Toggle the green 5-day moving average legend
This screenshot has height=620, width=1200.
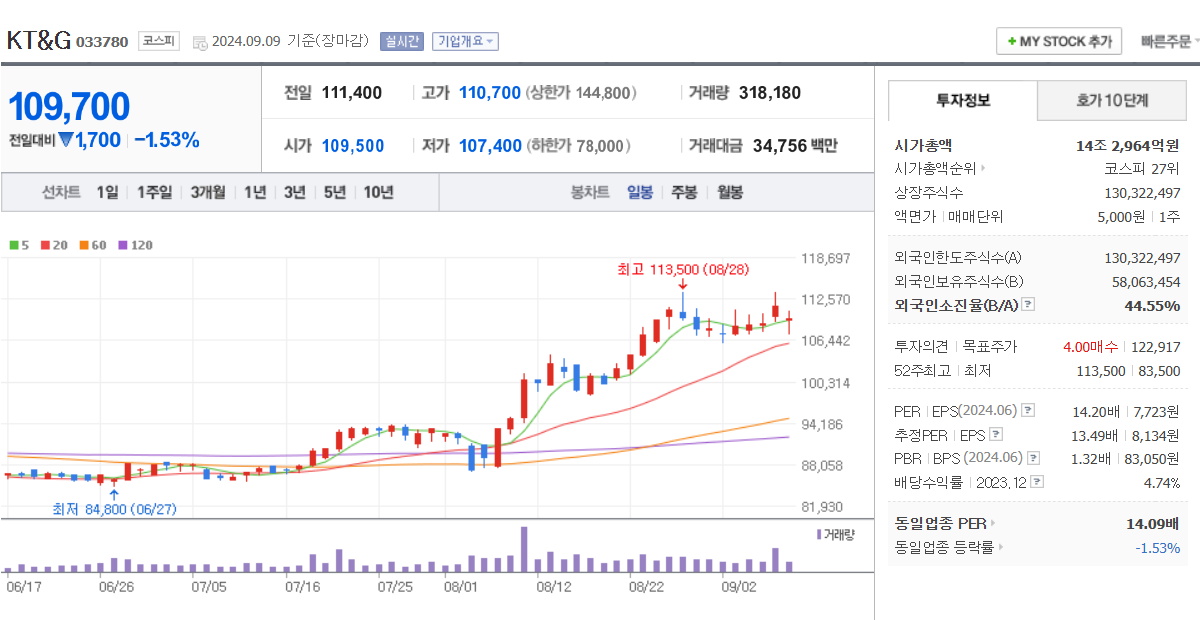pyautogui.click(x=18, y=244)
